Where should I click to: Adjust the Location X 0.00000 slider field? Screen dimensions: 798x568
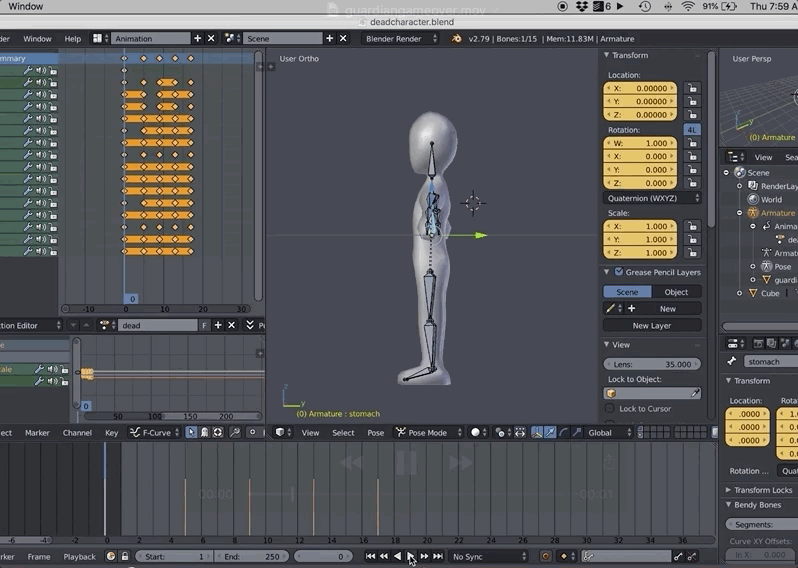pyautogui.click(x=640, y=88)
